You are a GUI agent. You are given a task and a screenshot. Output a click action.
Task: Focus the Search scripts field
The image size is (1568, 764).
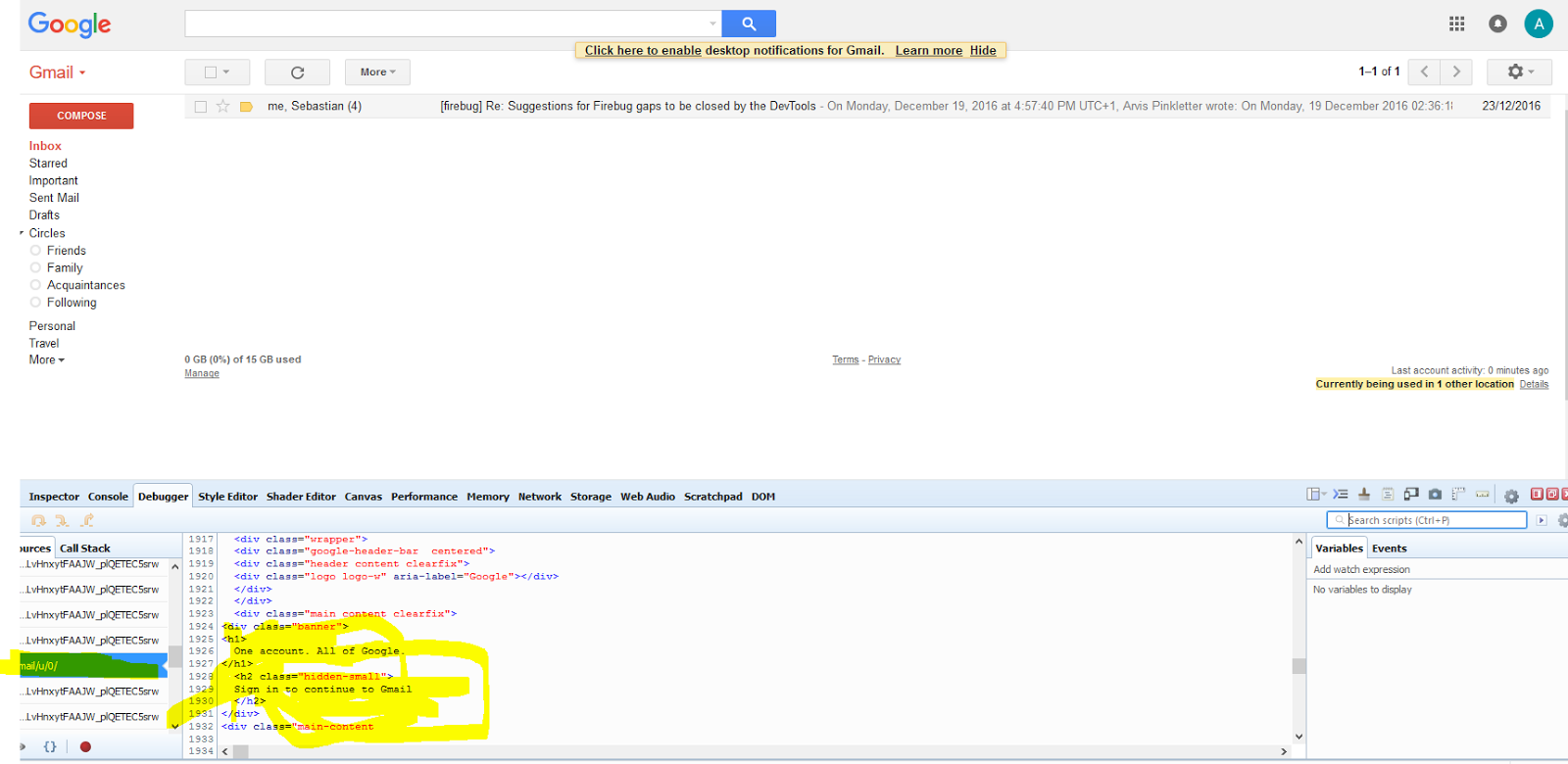[x=1427, y=520]
